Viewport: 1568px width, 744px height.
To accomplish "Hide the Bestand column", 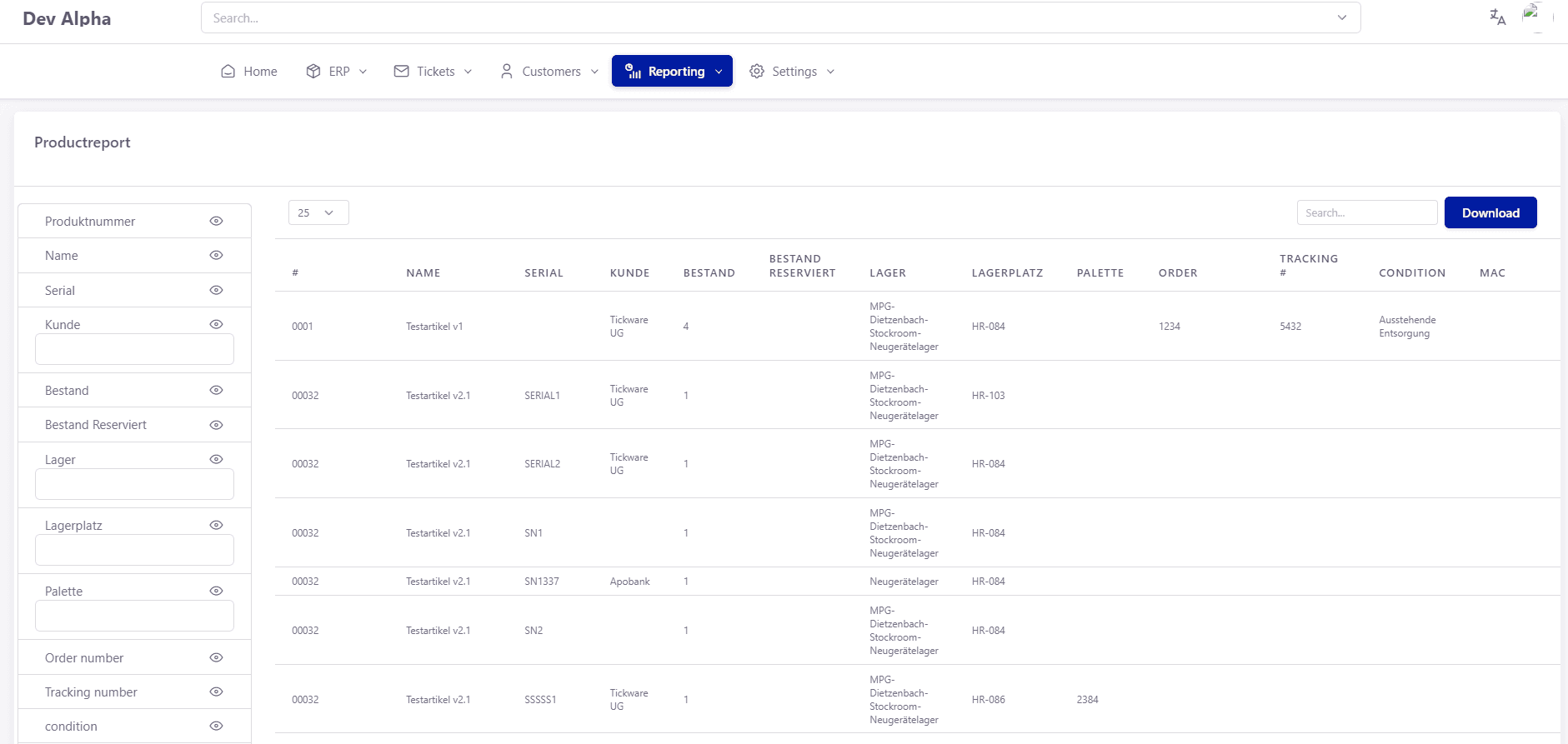I will pyautogui.click(x=216, y=390).
